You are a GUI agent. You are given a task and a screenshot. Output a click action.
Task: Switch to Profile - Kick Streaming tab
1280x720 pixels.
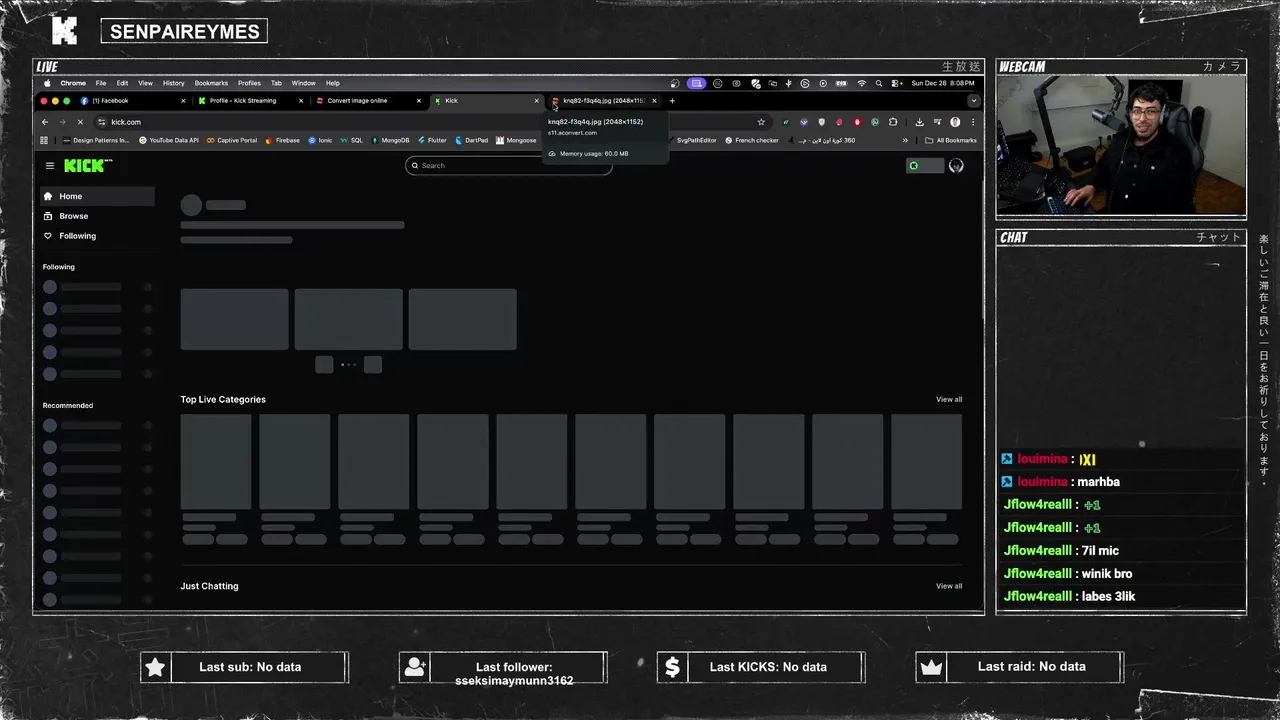250,101
